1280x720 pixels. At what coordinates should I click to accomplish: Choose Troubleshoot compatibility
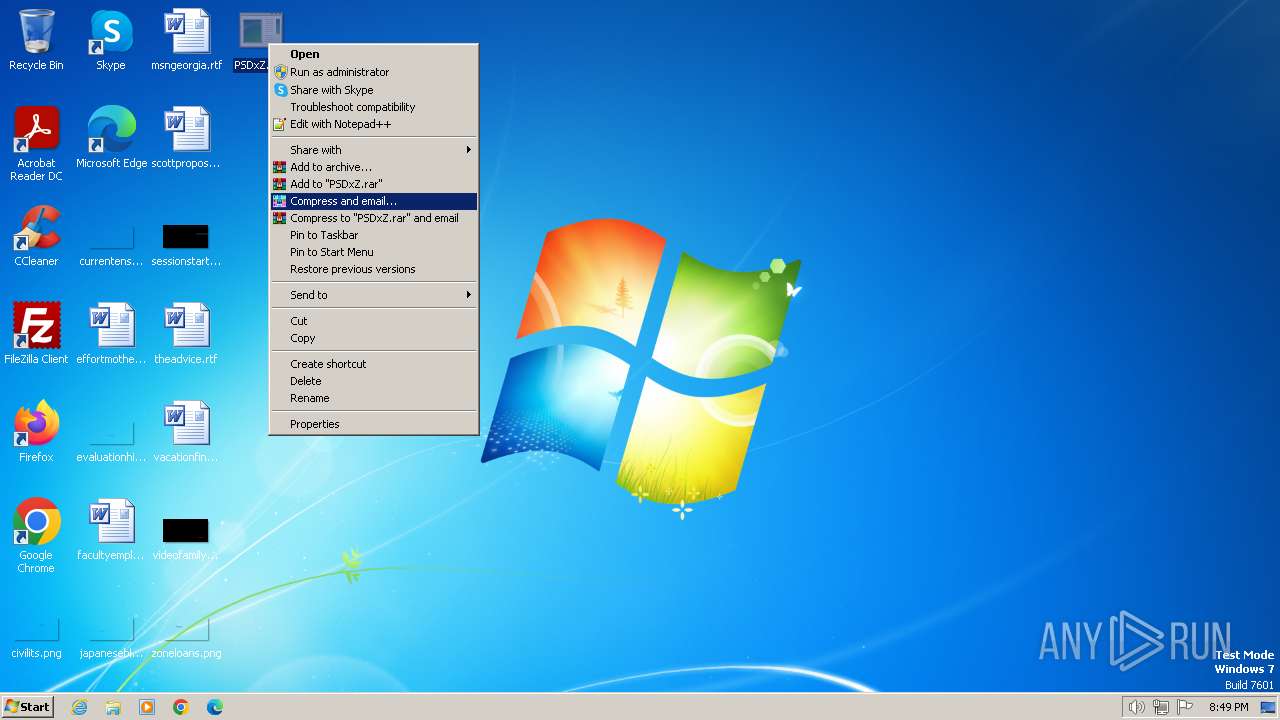tap(374, 107)
